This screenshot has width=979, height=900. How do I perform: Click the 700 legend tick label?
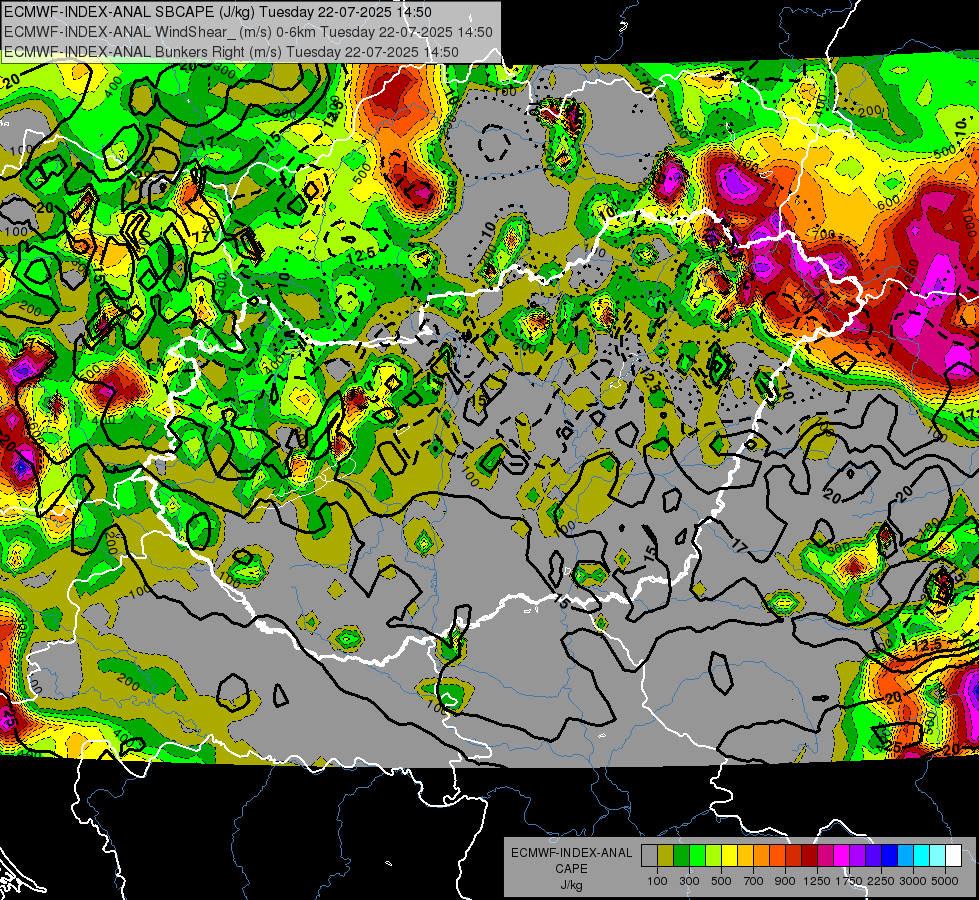click(x=754, y=881)
